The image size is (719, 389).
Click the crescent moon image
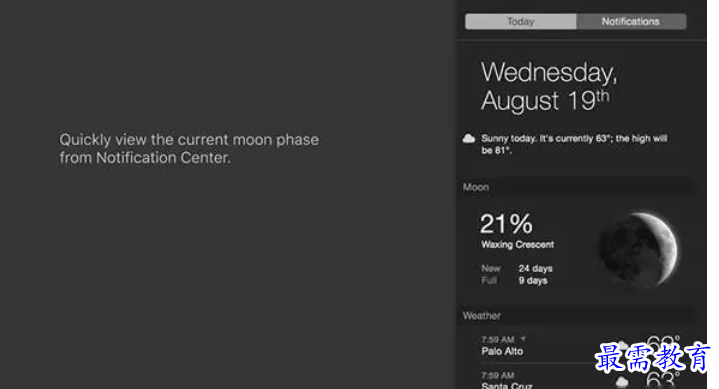tap(639, 249)
